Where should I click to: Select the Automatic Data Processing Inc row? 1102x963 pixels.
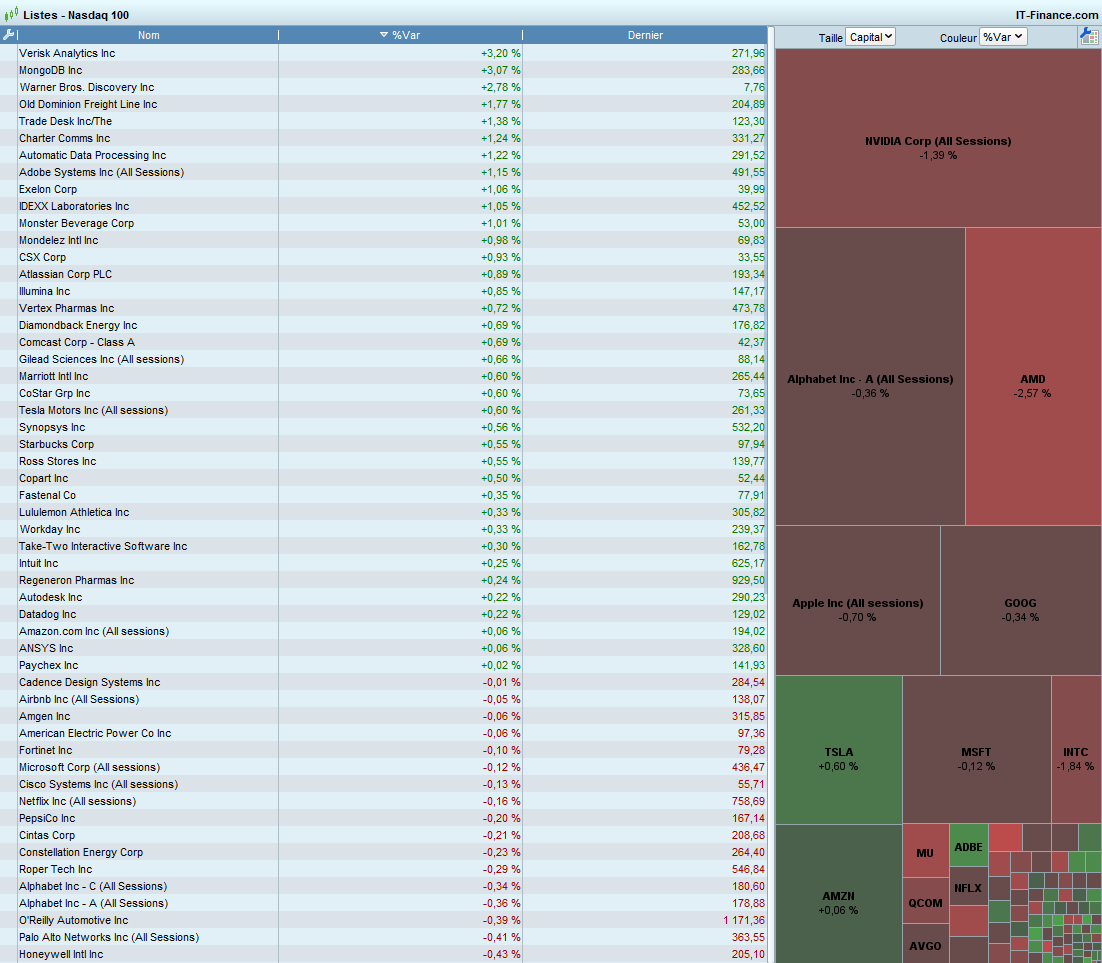click(383, 155)
